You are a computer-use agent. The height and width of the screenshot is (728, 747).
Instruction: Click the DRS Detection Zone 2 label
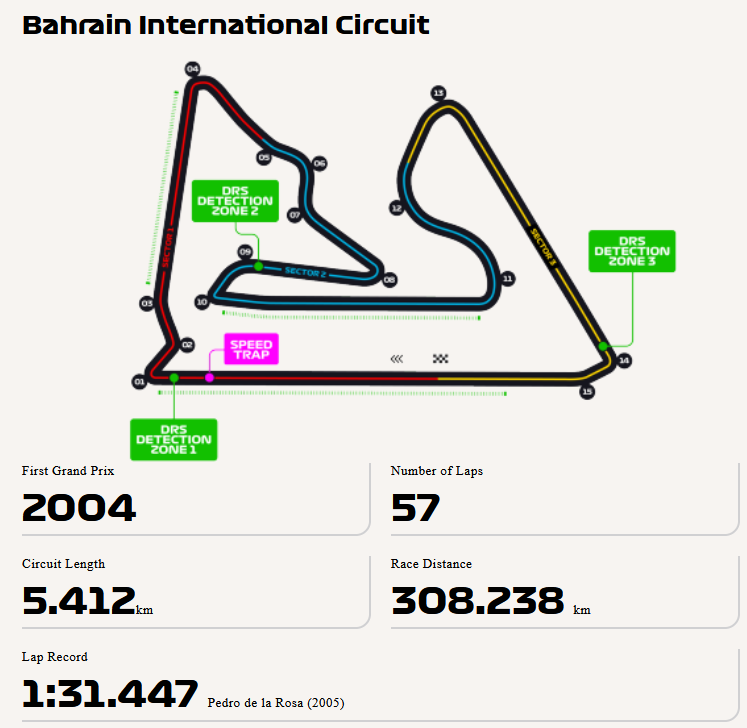click(235, 201)
